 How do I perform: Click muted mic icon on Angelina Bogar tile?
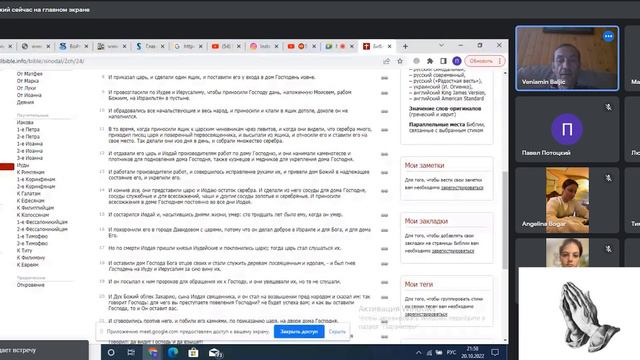tap(608, 178)
